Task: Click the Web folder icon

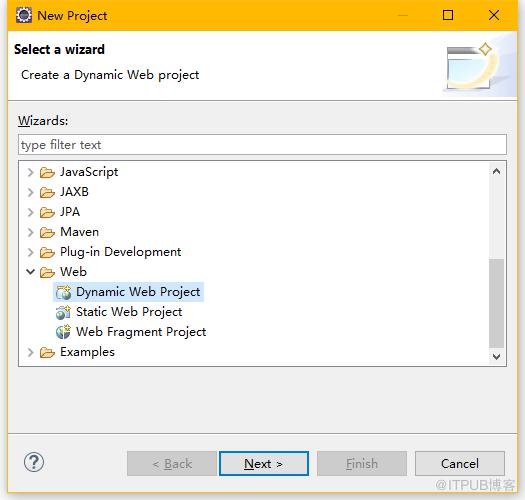Action: [x=47, y=272]
